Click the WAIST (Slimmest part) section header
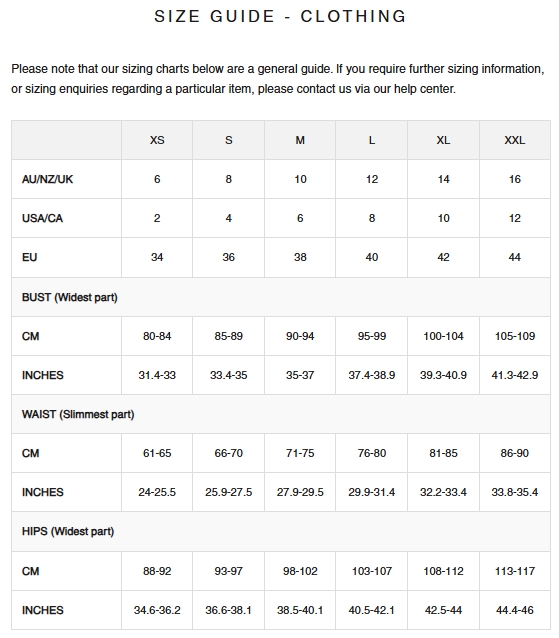This screenshot has width=559, height=638. click(78, 415)
